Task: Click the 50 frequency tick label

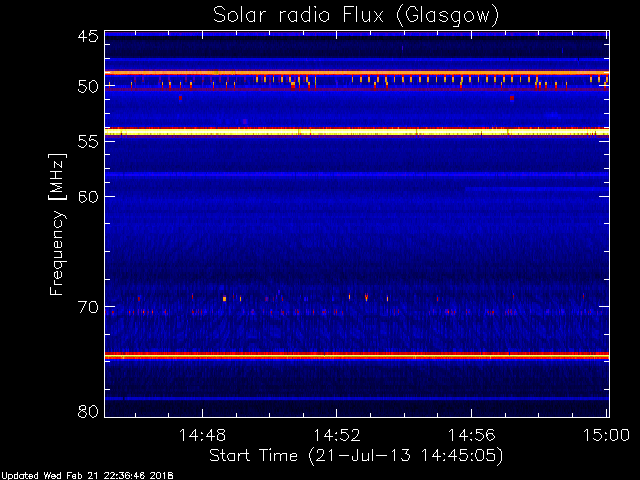Action: click(88, 87)
